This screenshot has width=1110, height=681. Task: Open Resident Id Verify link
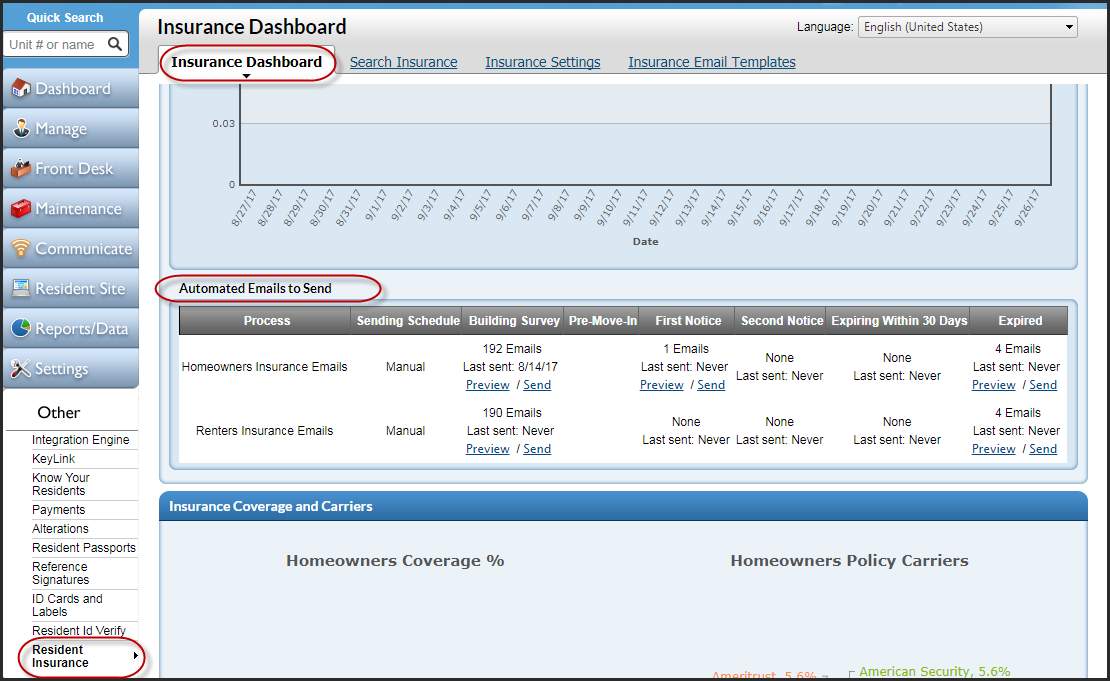click(79, 631)
